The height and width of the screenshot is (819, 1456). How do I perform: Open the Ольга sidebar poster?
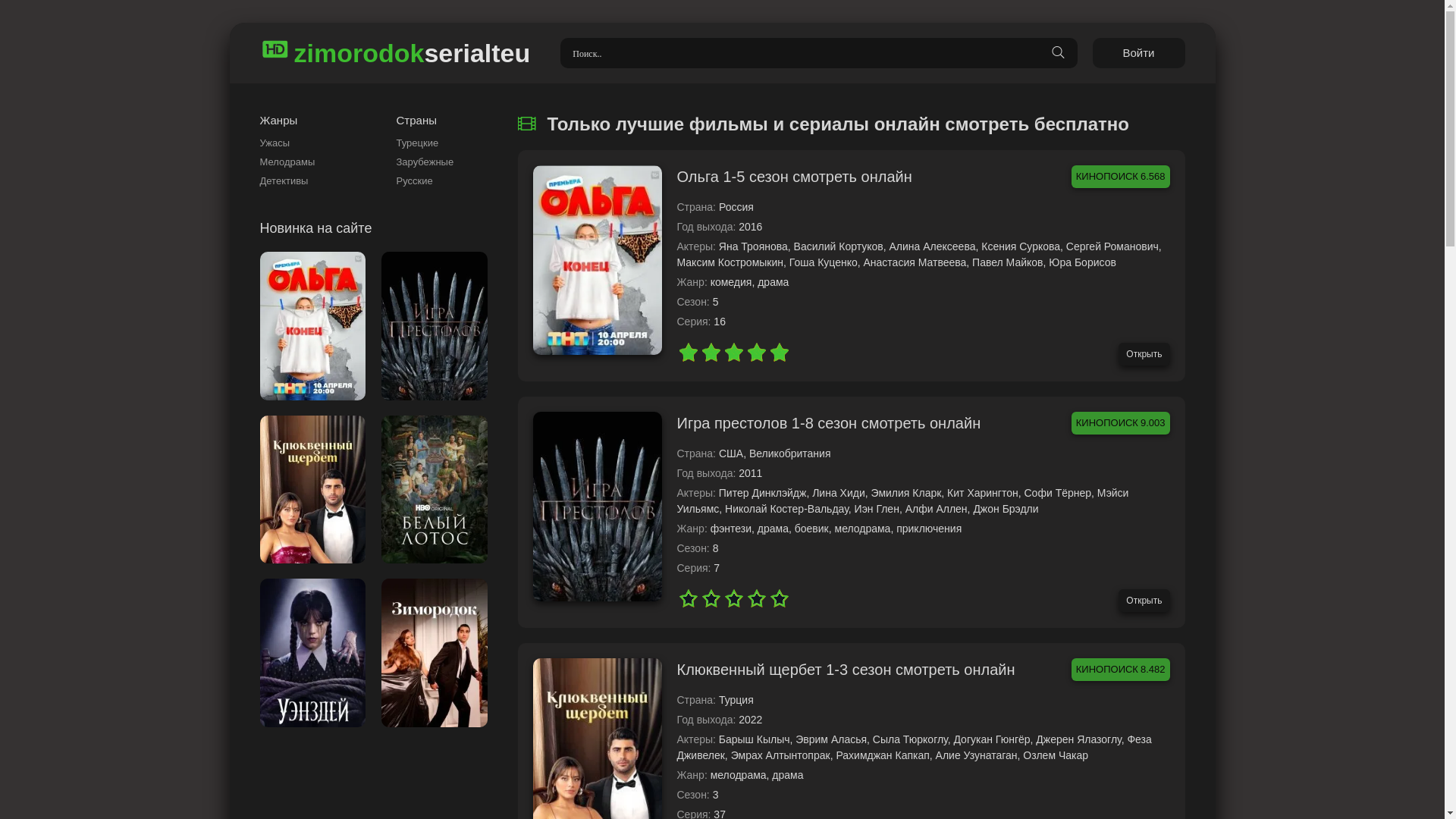pyautogui.click(x=312, y=326)
